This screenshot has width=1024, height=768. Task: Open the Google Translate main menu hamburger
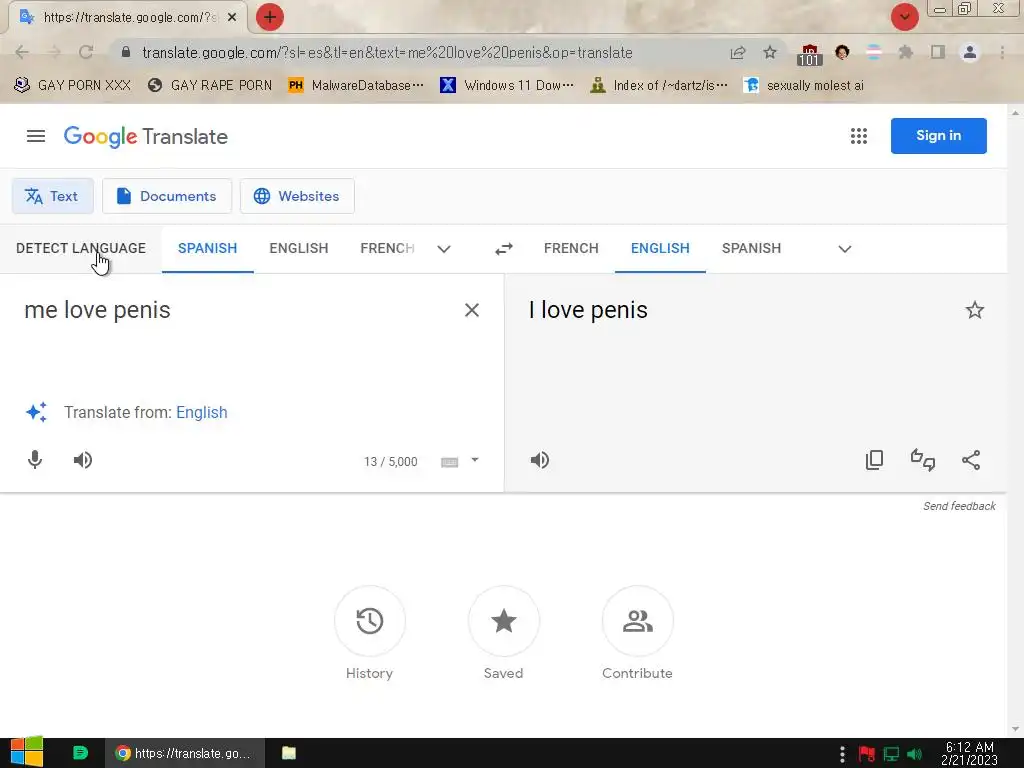[x=36, y=136]
